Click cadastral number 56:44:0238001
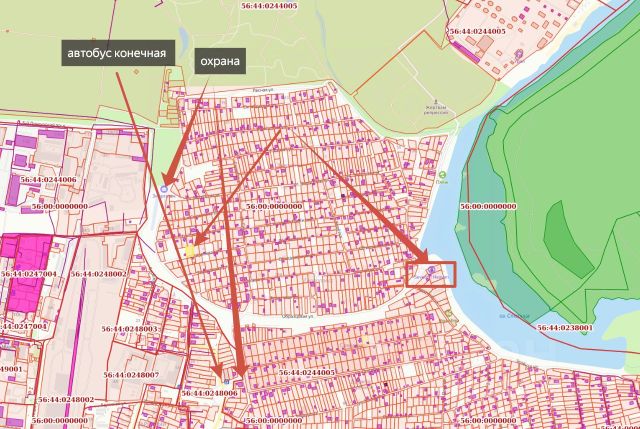The width and height of the screenshot is (640, 429). tap(565, 327)
